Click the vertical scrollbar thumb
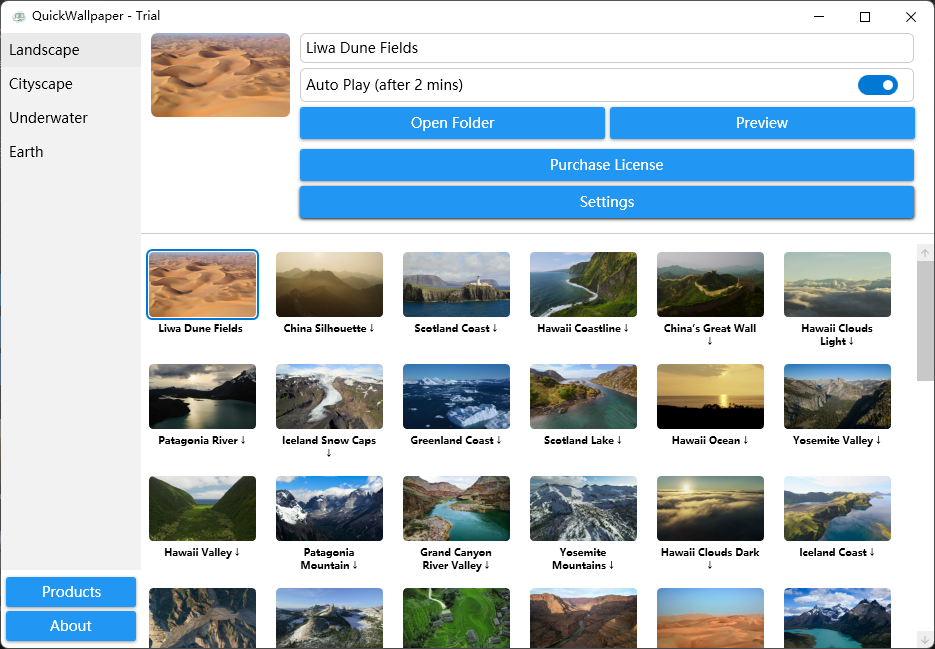 [x=924, y=321]
